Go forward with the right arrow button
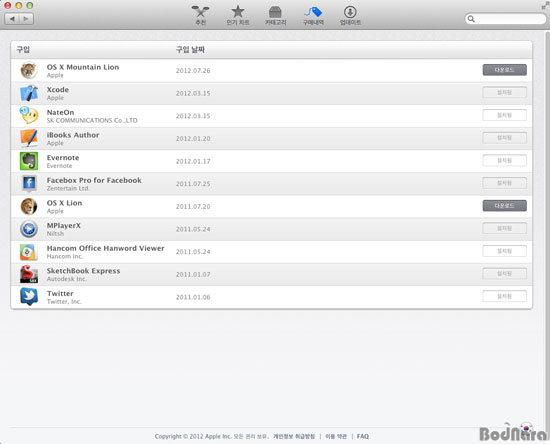 pos(26,19)
